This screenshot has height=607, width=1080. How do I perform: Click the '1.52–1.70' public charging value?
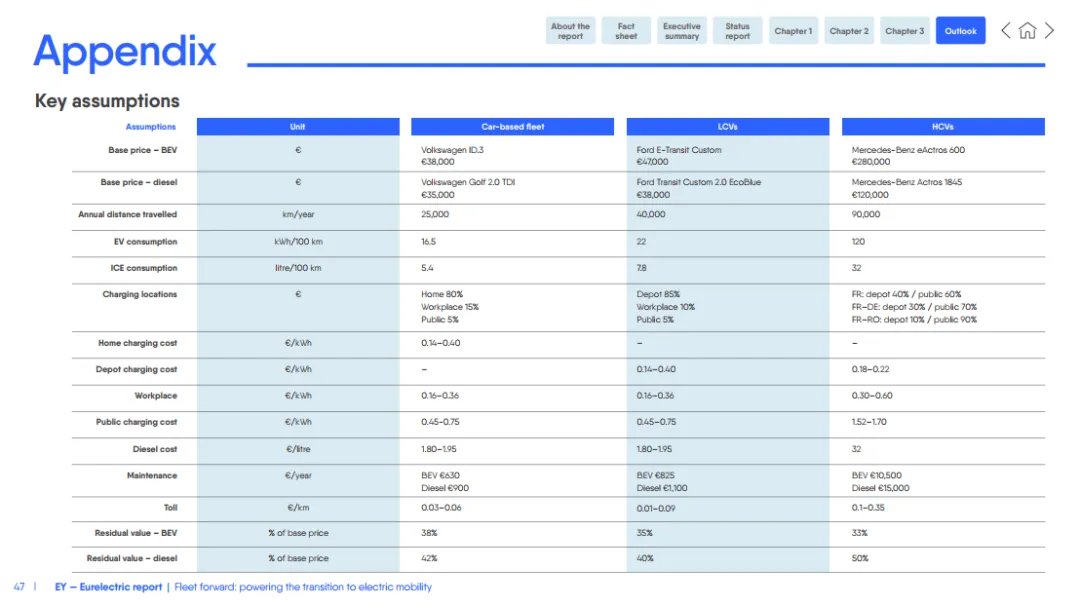(869, 422)
